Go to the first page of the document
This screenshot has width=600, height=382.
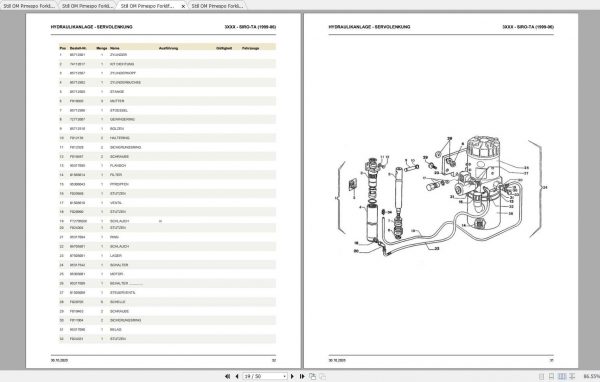(227, 376)
